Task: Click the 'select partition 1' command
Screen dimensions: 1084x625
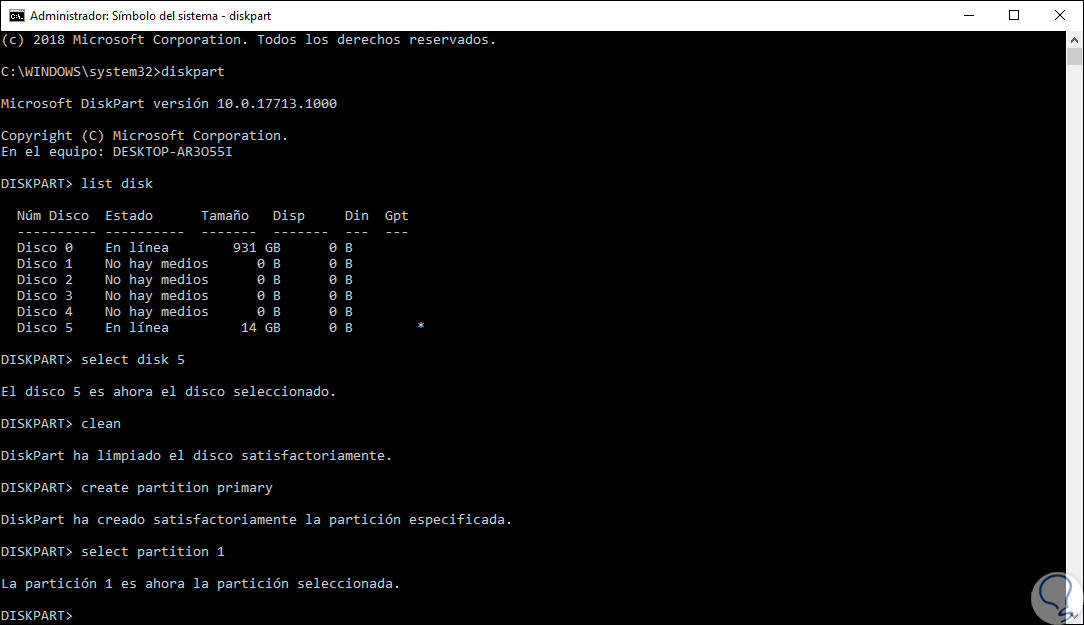Action: (x=153, y=552)
